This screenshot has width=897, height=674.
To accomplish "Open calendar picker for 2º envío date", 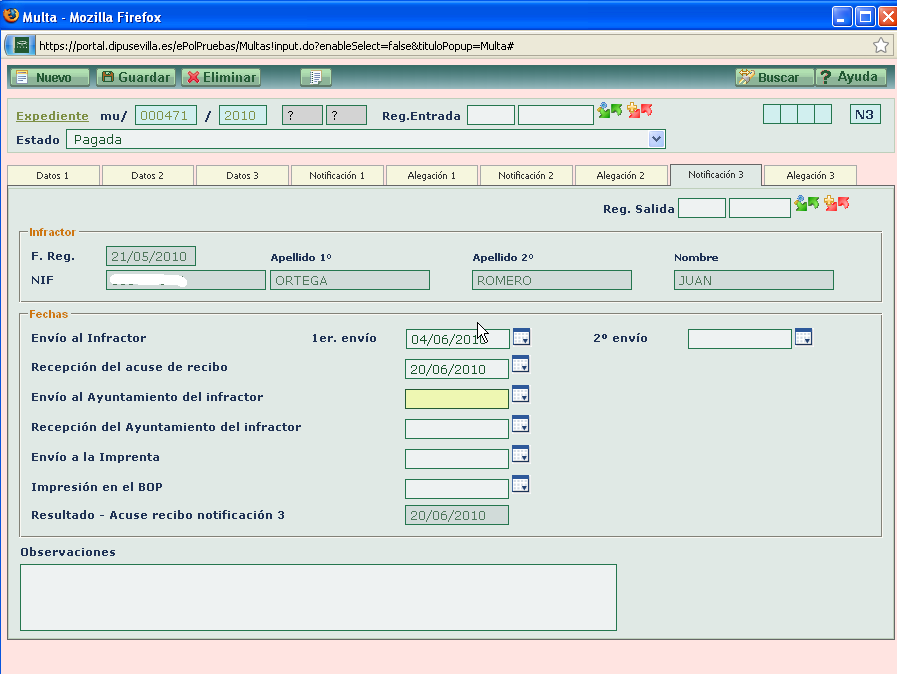I will (x=803, y=337).
